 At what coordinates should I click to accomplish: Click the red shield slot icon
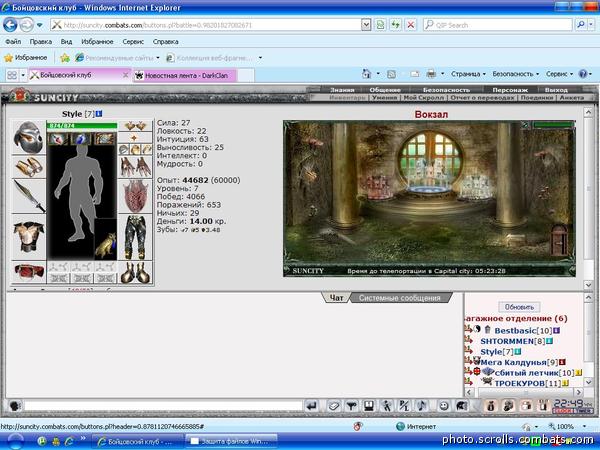click(x=135, y=196)
